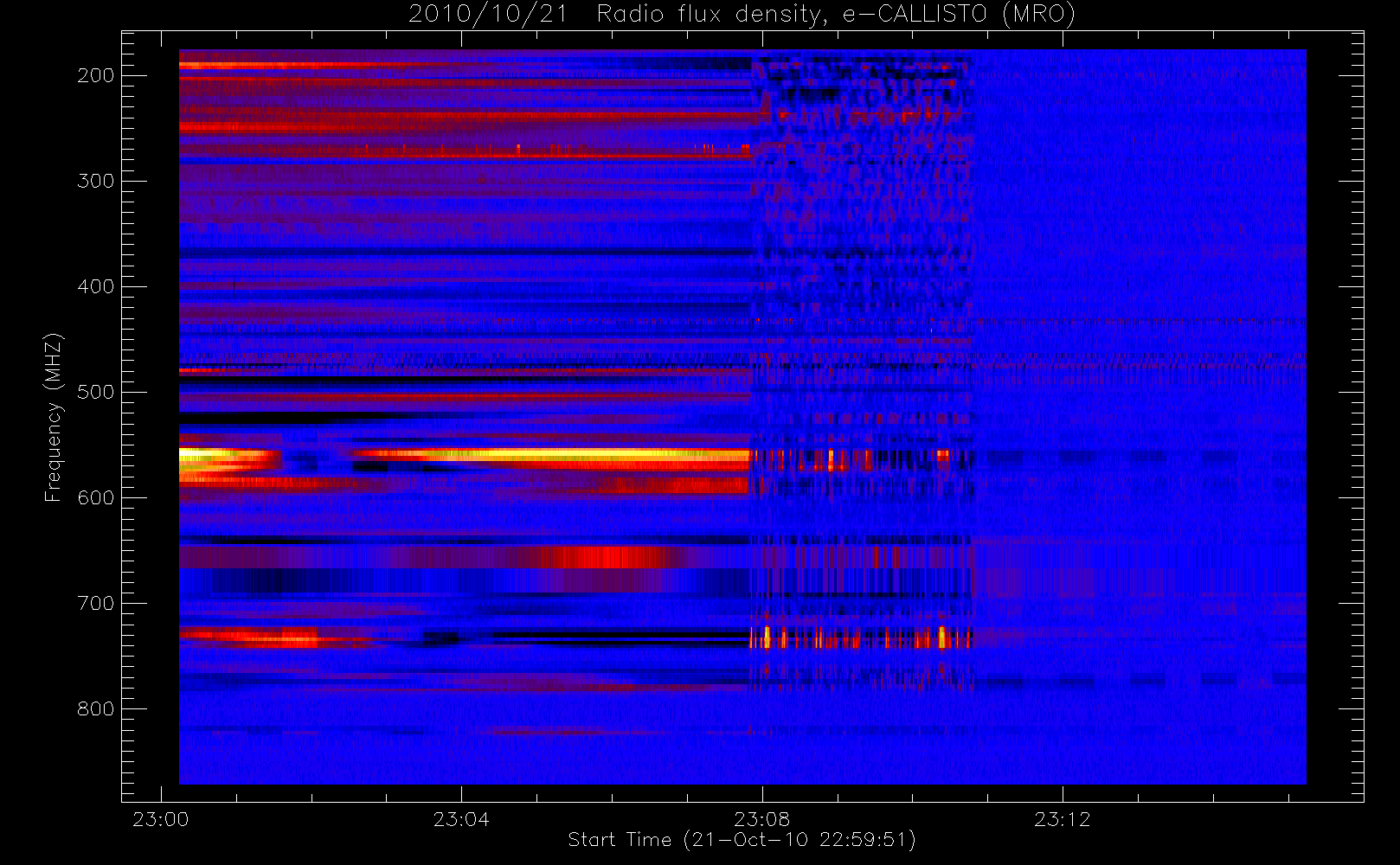
Task: Click the 23:00 time tick label
Action: [x=160, y=819]
